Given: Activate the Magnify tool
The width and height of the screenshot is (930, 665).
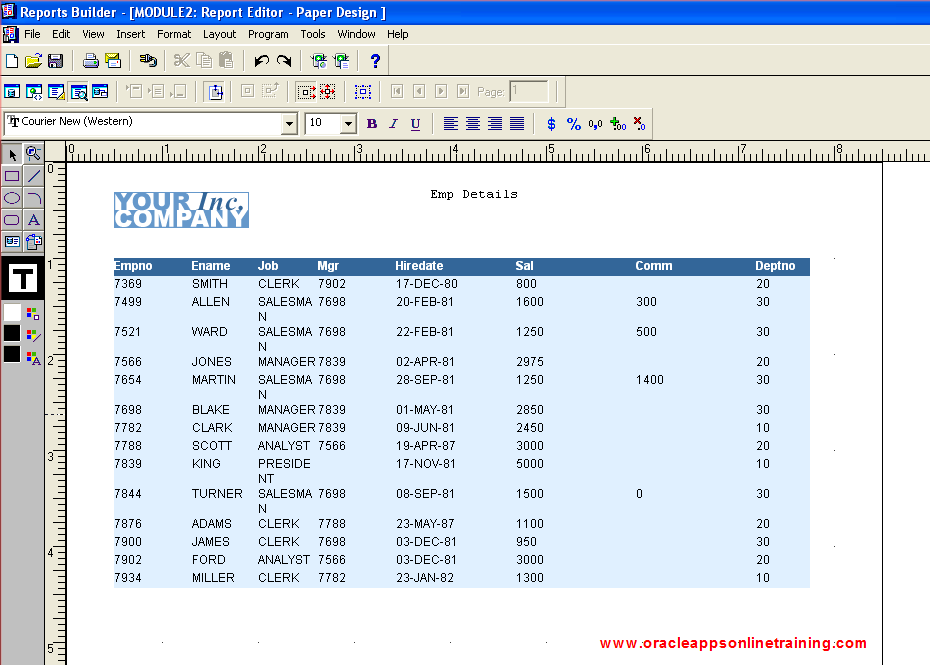Looking at the screenshot, I should coord(34,154).
